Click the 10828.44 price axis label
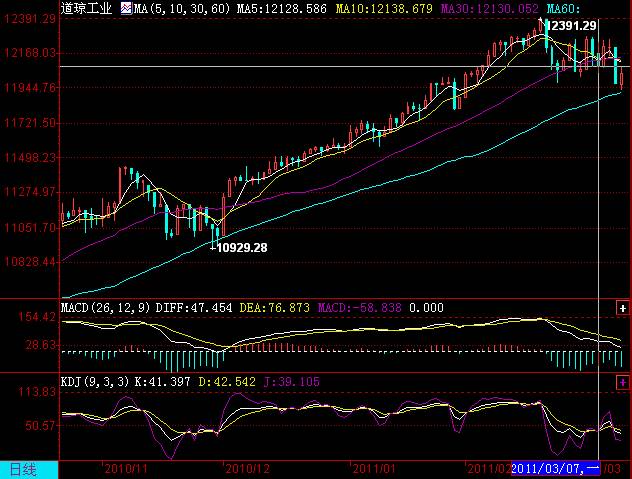 point(30,262)
